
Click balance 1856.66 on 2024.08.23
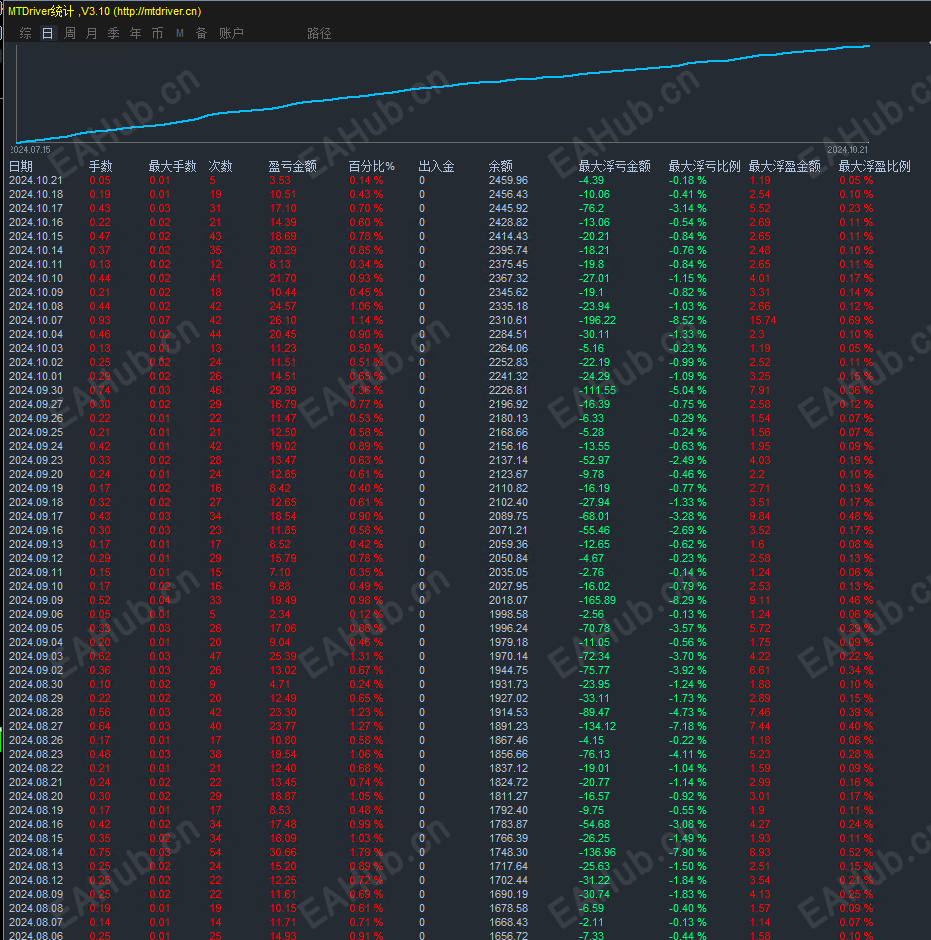point(508,754)
